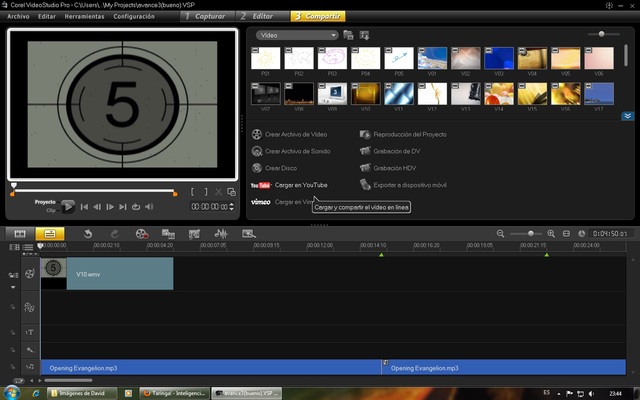640x400 pixels.
Task: Open the Painting Creator icon
Action: (x=194, y=234)
